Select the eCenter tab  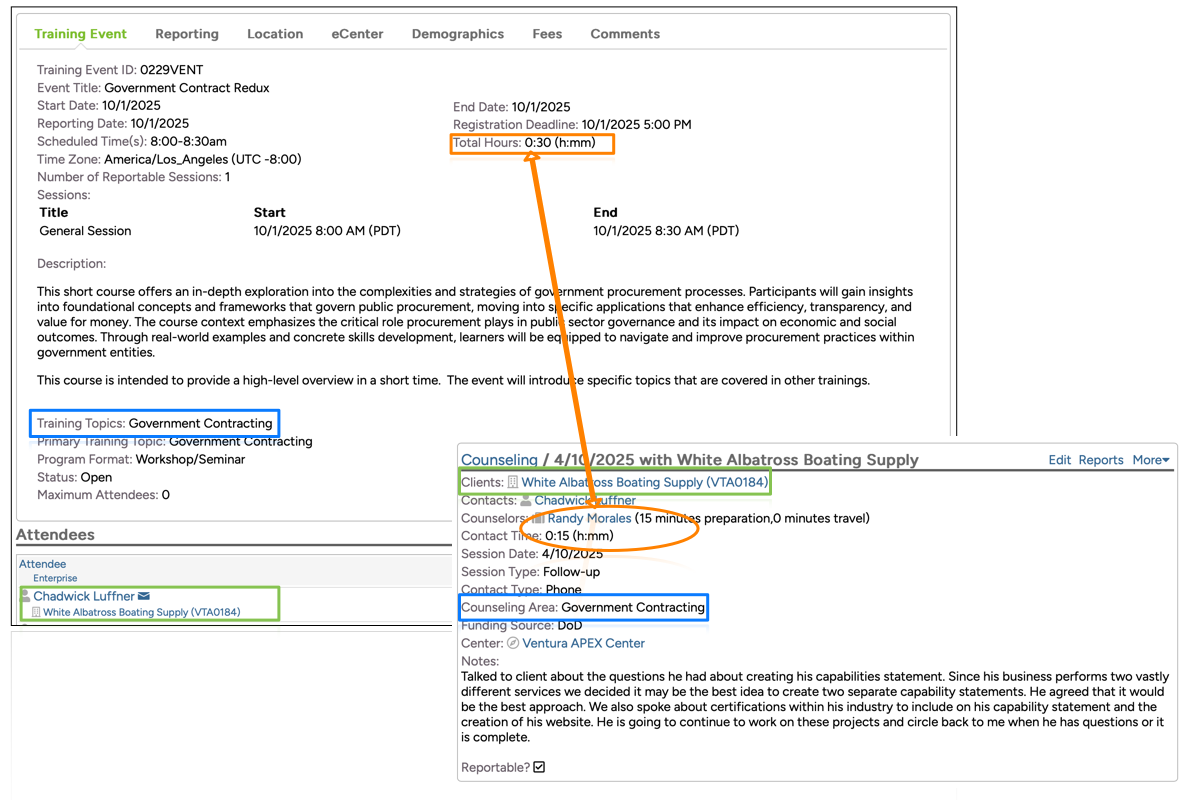357,34
